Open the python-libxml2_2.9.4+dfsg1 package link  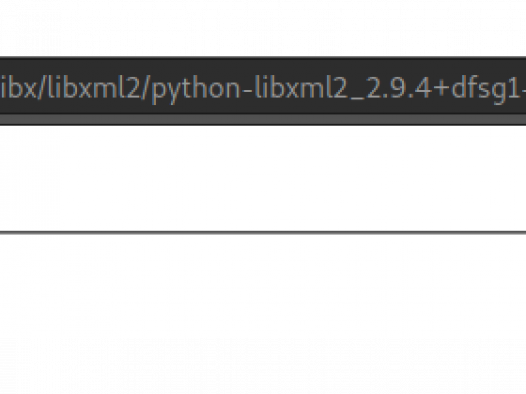263,89
